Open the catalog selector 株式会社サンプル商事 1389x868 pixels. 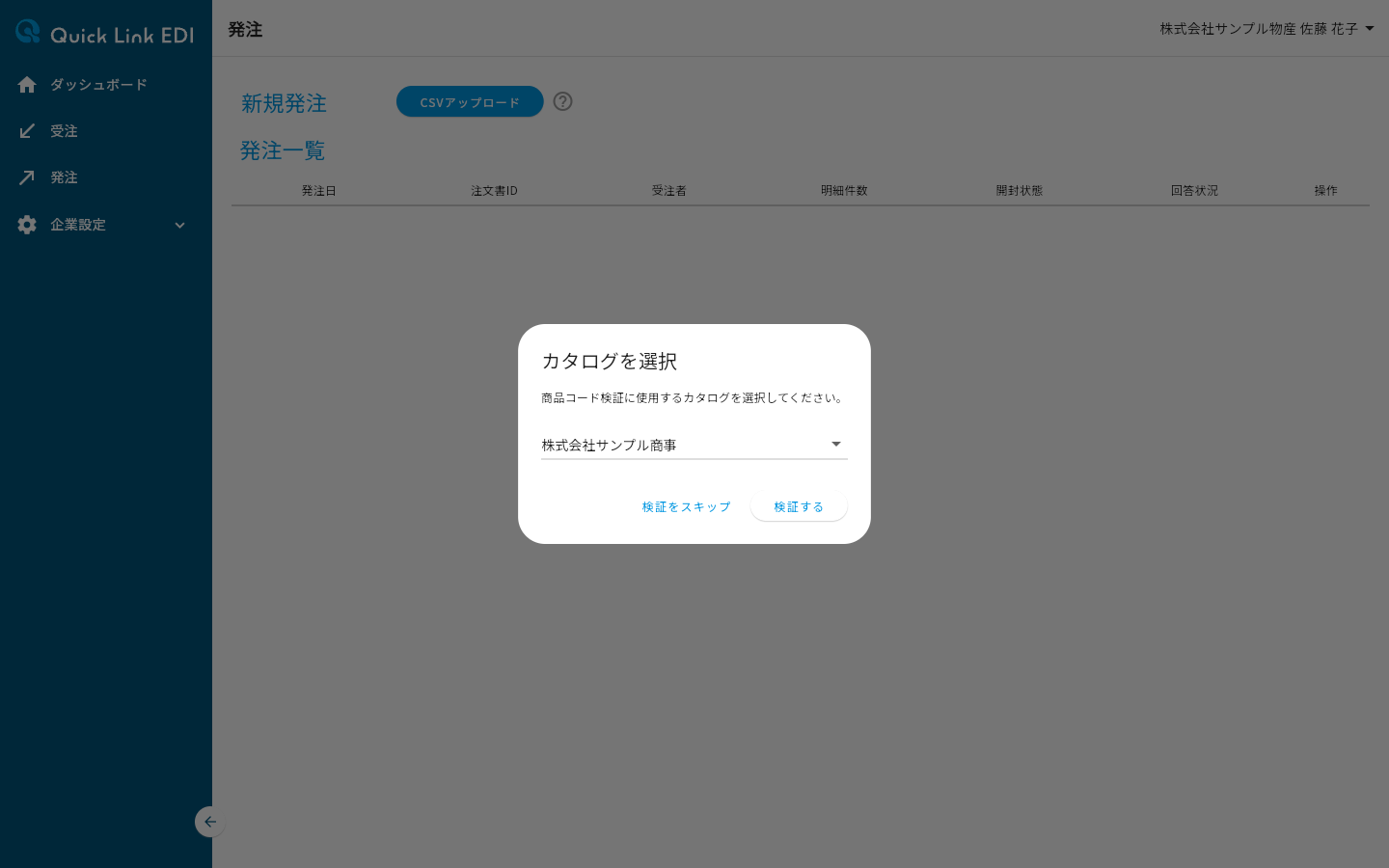click(x=694, y=445)
